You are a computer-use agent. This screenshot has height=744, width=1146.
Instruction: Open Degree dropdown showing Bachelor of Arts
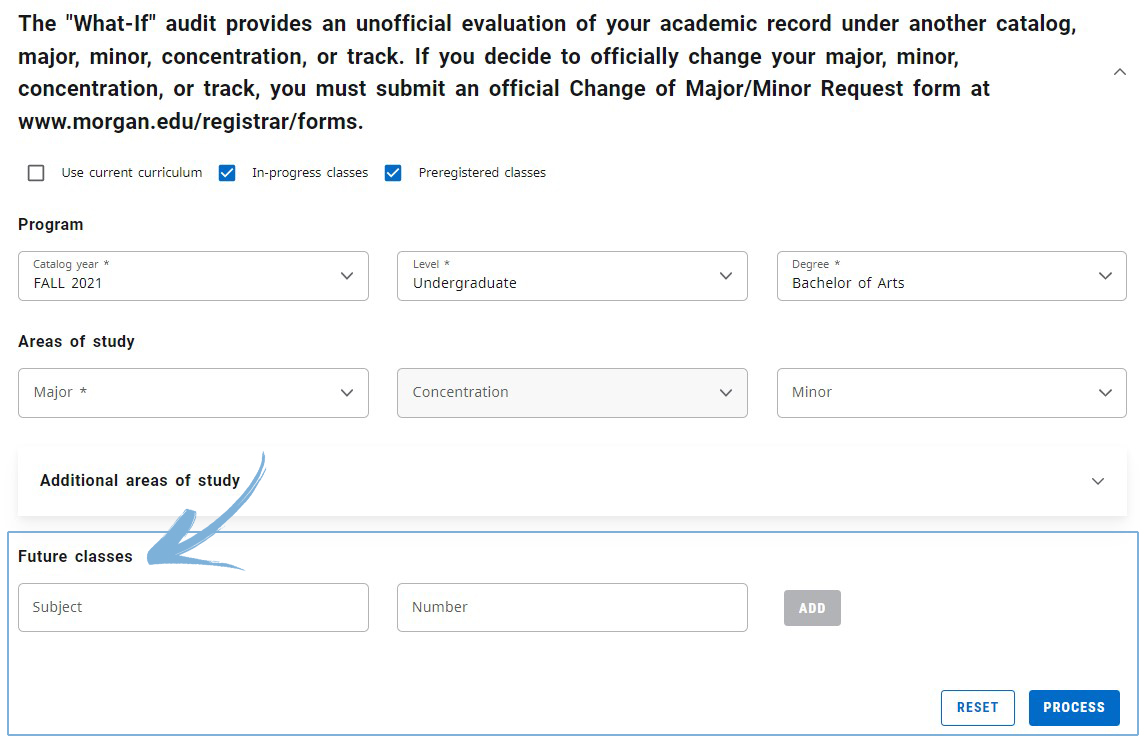point(951,276)
